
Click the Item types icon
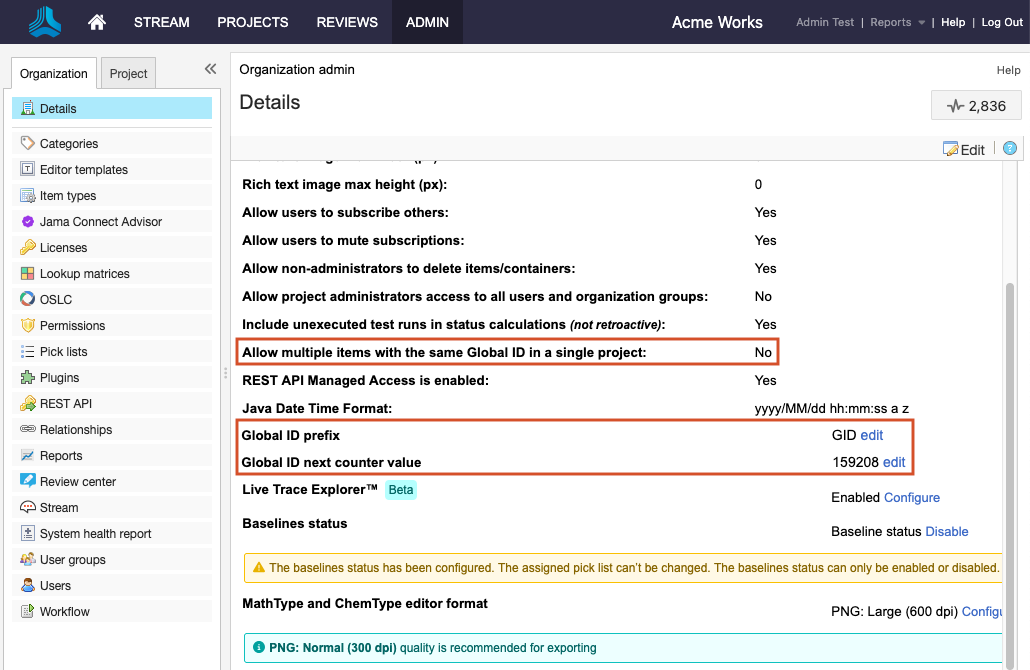[28, 195]
